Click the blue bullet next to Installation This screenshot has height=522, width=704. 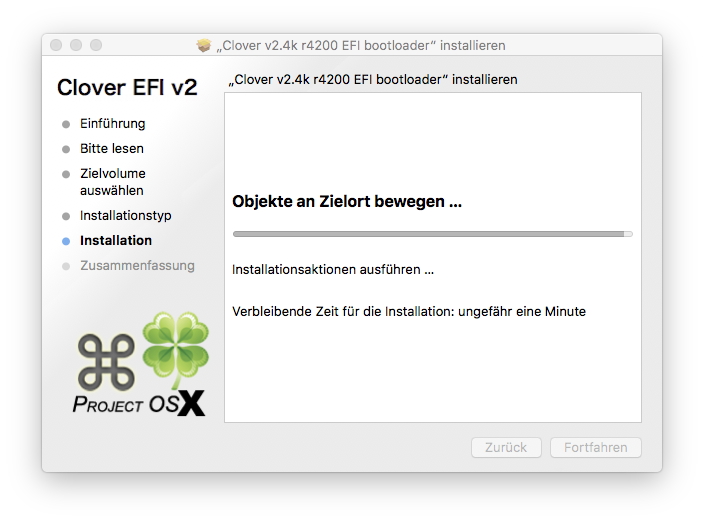pos(66,241)
